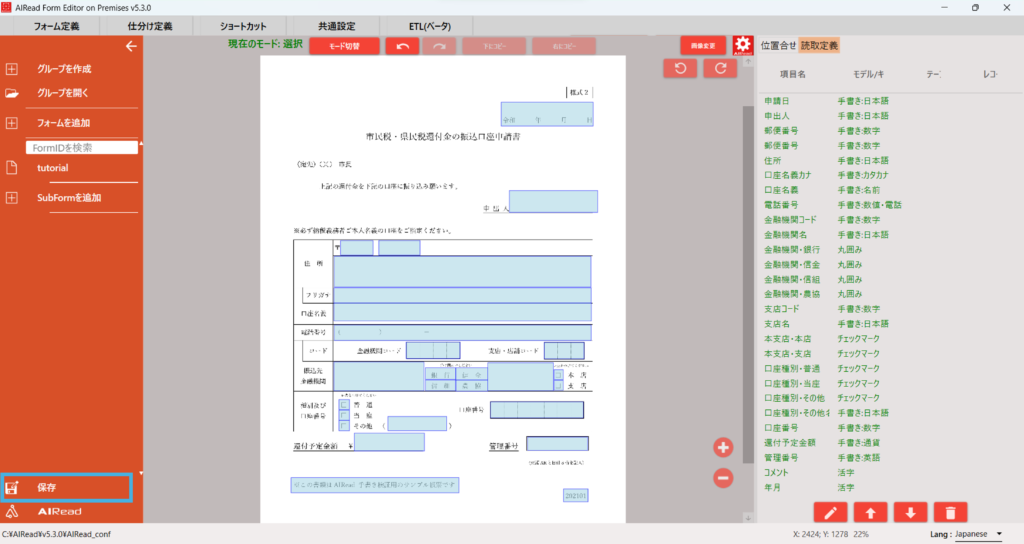Zoom out with the minus circle button
Viewport: 1024px width, 544px height.
pyautogui.click(x=724, y=478)
